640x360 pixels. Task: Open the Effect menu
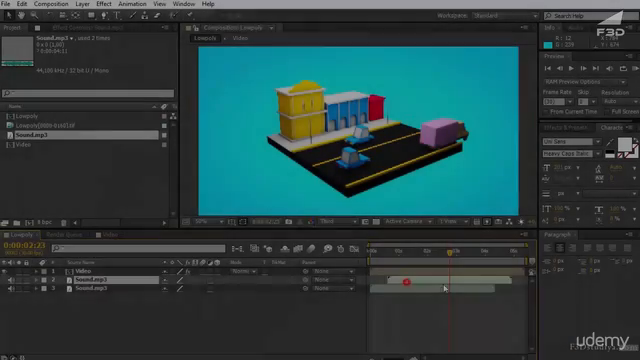(104, 4)
